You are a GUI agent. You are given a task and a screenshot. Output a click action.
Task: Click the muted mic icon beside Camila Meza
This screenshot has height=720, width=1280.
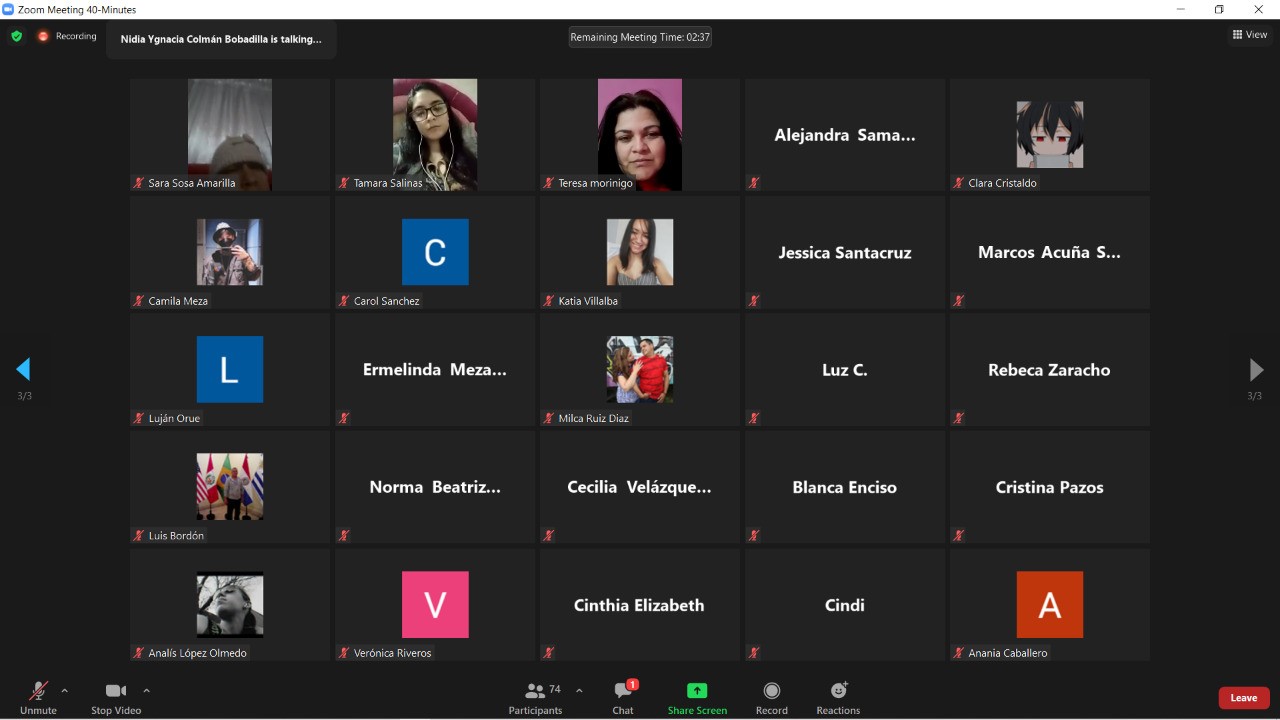pyautogui.click(x=139, y=301)
